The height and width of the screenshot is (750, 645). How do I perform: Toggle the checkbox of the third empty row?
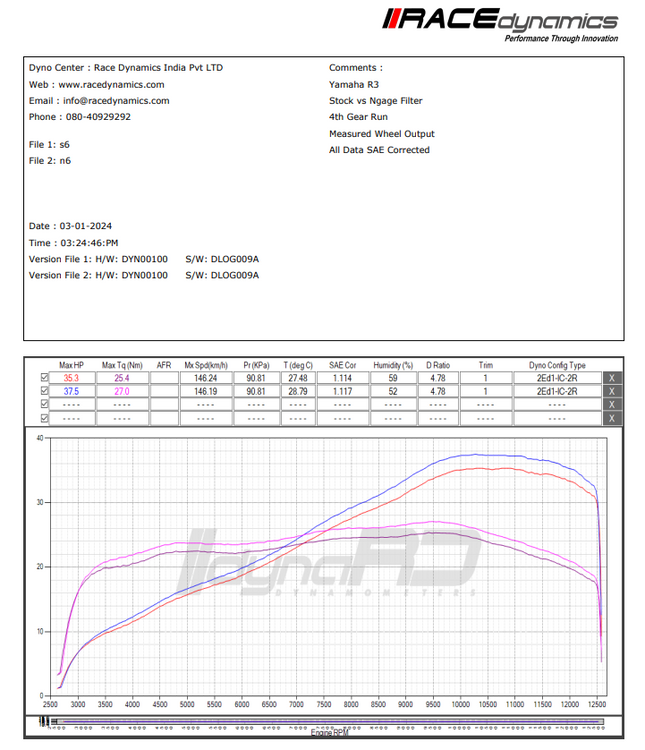44,405
